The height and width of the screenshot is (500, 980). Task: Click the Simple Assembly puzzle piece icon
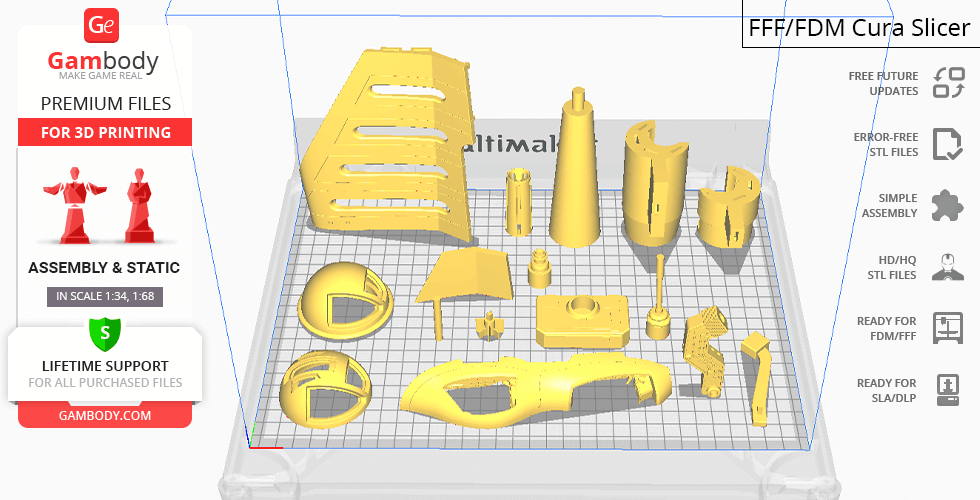[946, 206]
